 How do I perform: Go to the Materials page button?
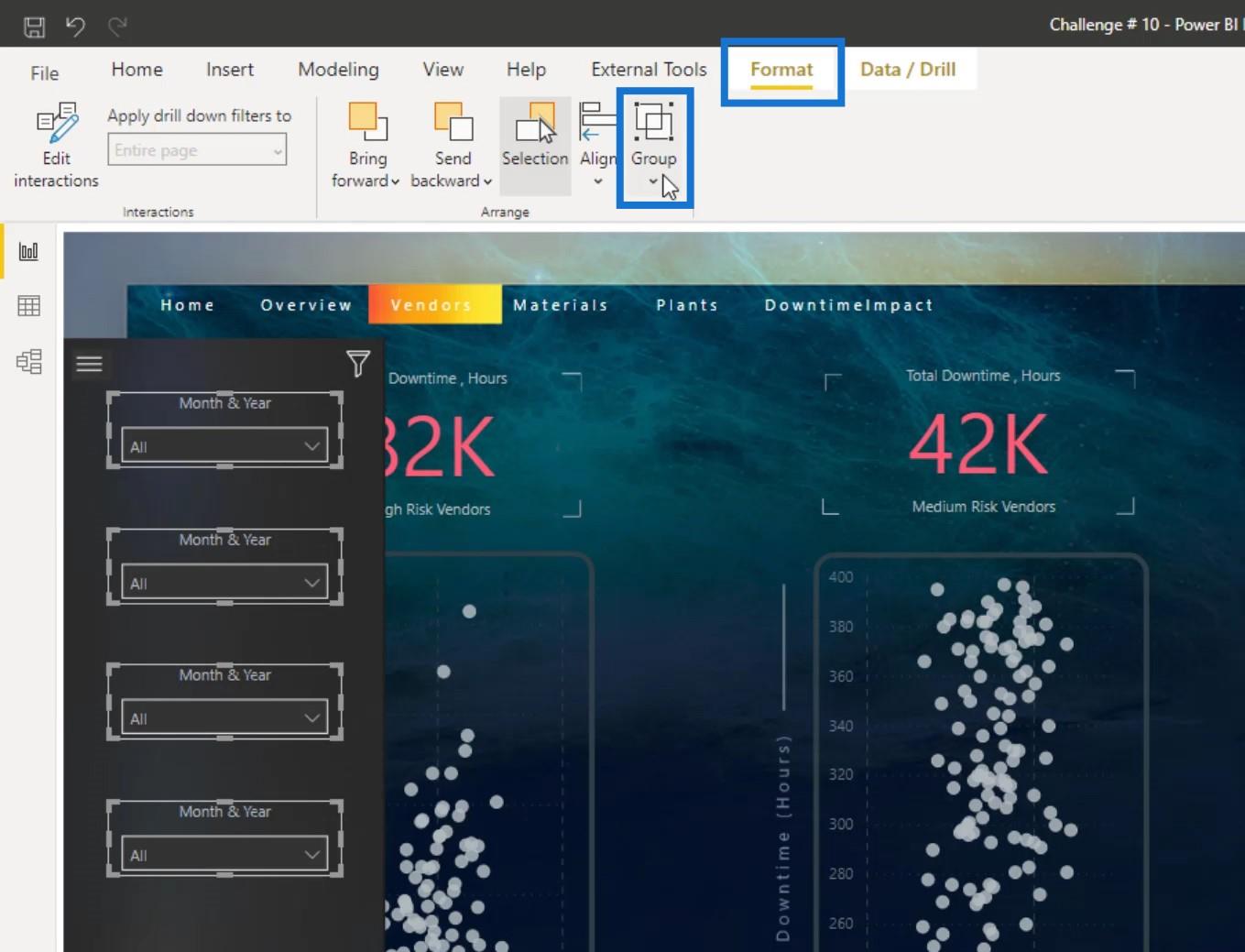pyautogui.click(x=561, y=305)
